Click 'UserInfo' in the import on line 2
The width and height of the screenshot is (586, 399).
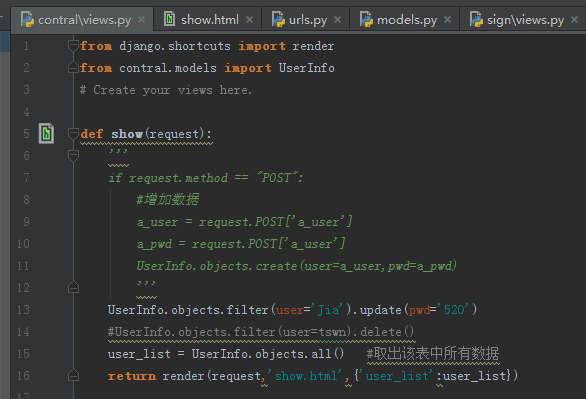pos(306,68)
